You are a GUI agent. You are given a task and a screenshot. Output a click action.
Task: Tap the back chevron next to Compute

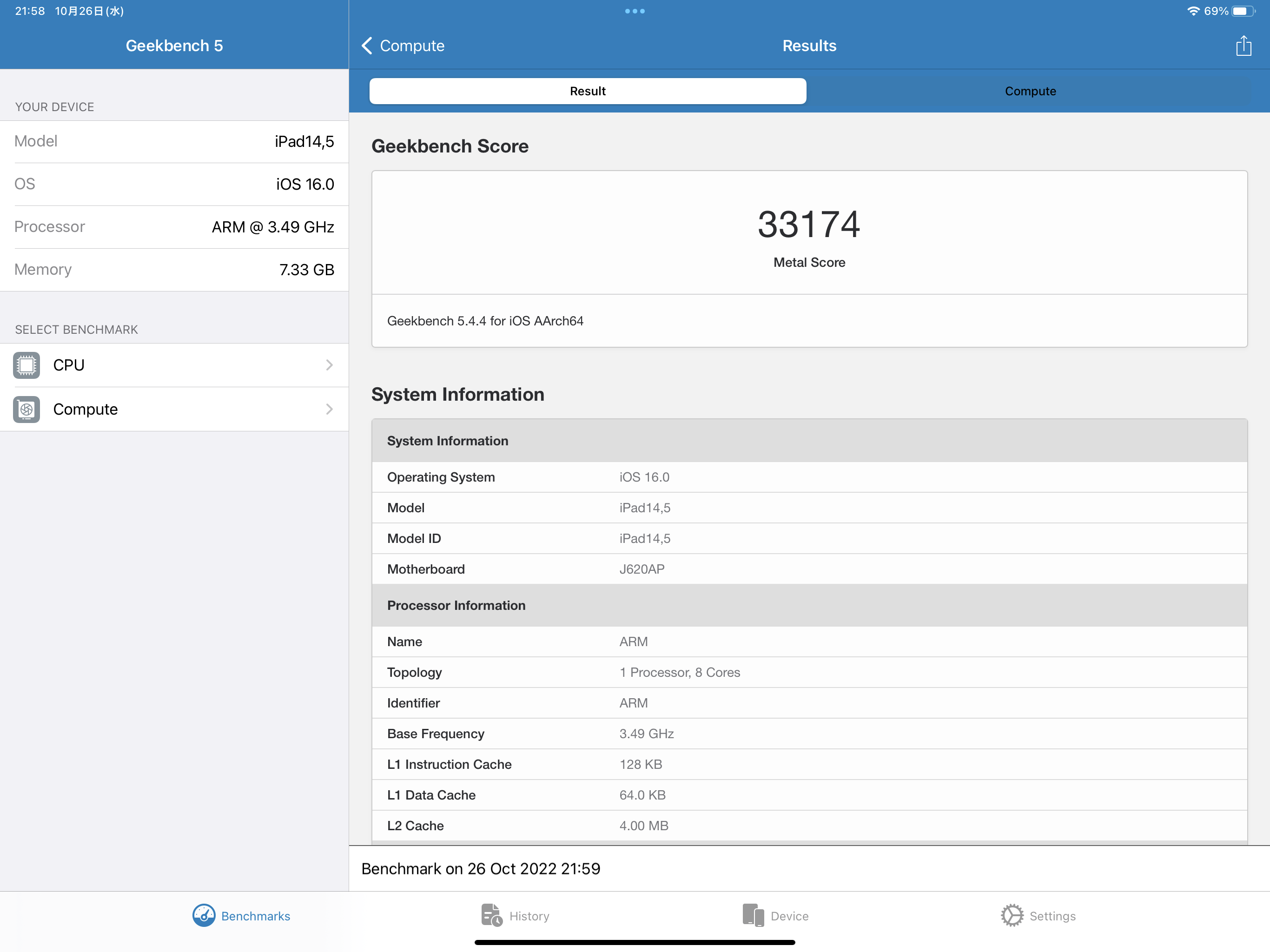(x=367, y=46)
